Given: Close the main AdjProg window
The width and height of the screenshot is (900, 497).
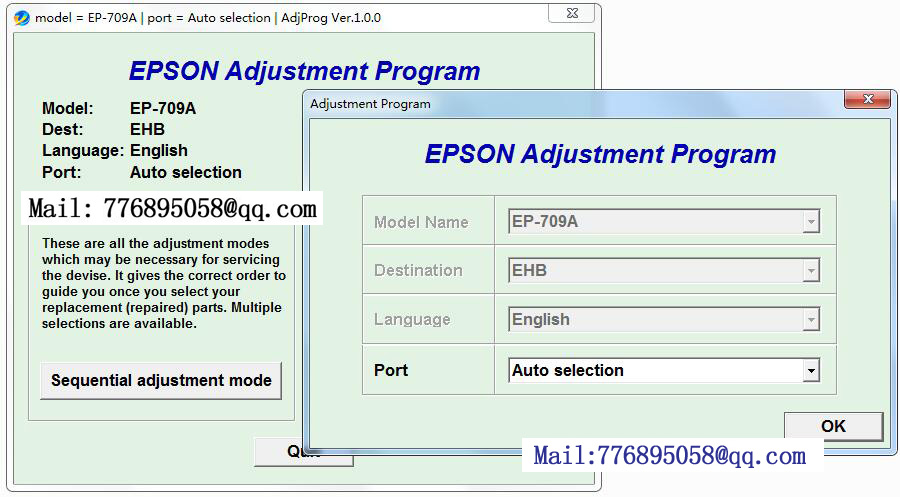Looking at the screenshot, I should 572,13.
